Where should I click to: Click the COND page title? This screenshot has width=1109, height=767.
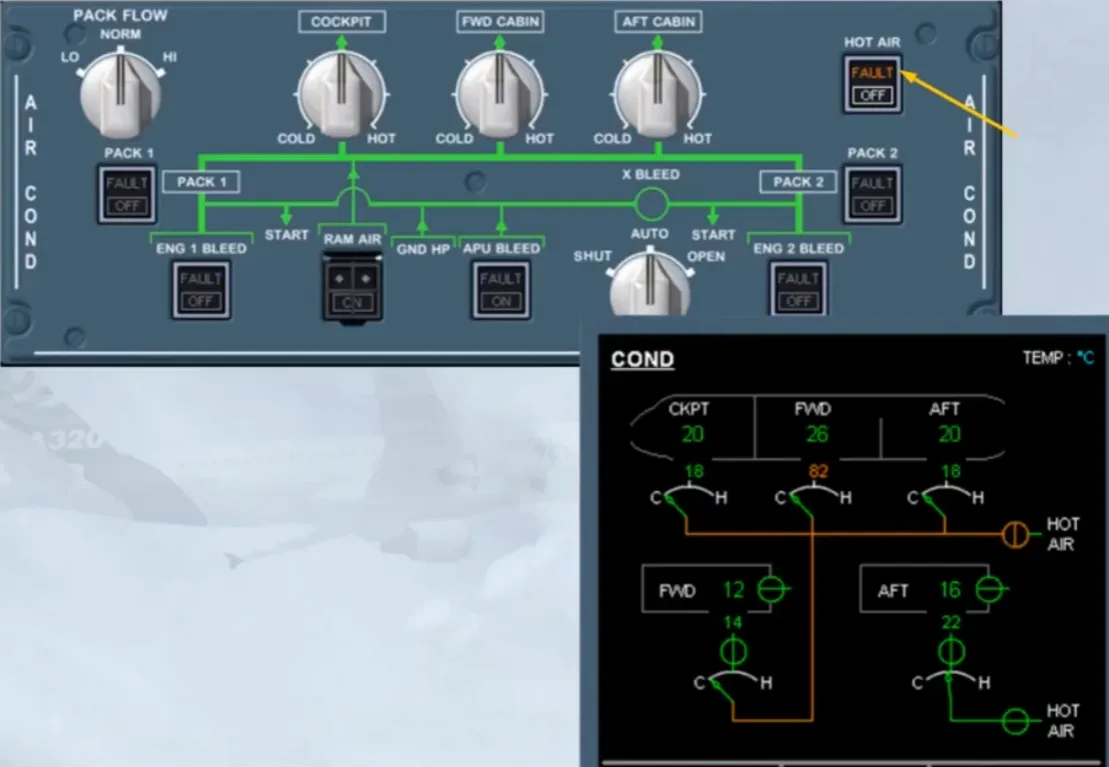(642, 359)
